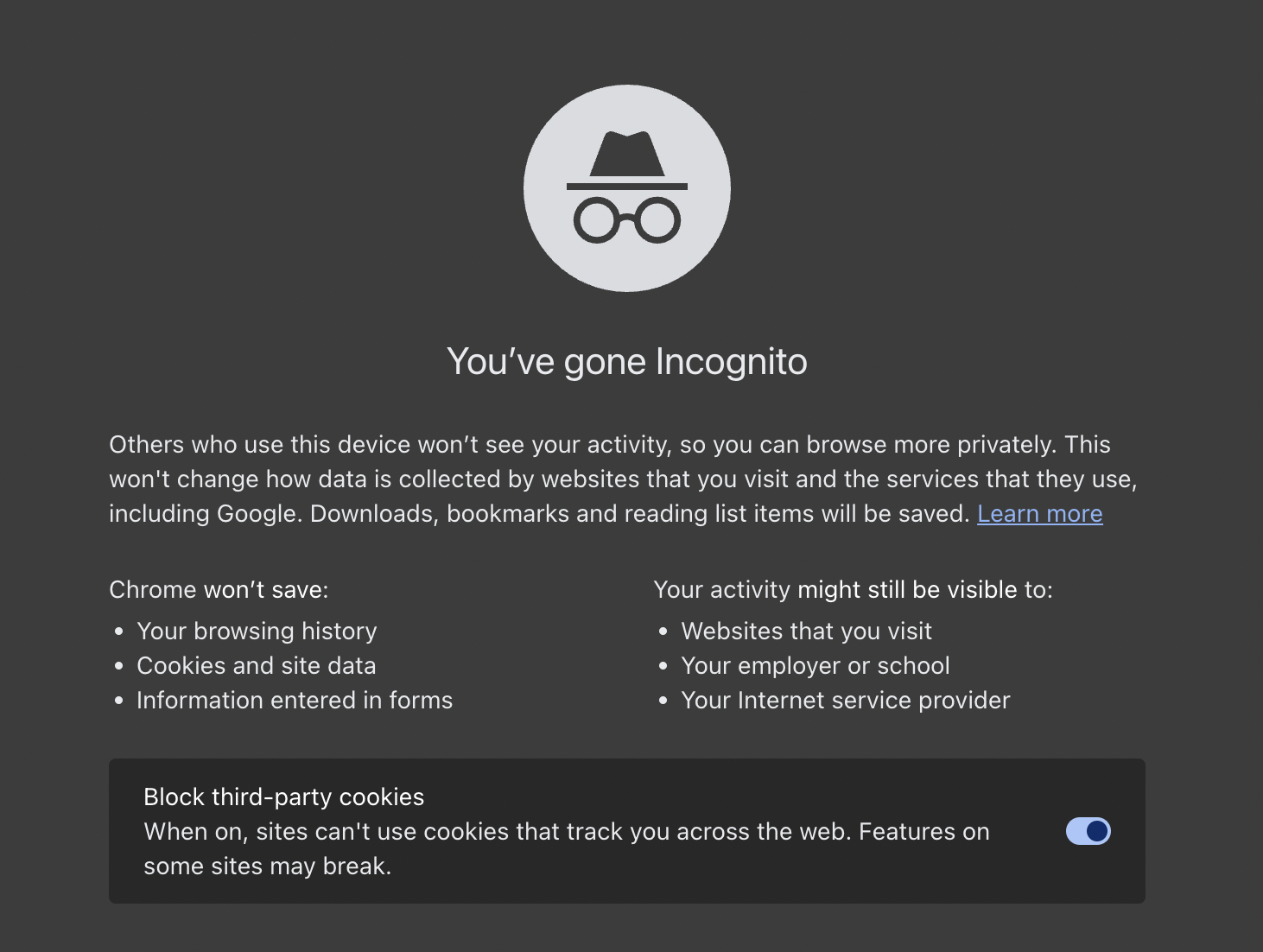Click the bullet before "Websites that you visit"
The height and width of the screenshot is (952, 1263).
click(663, 632)
